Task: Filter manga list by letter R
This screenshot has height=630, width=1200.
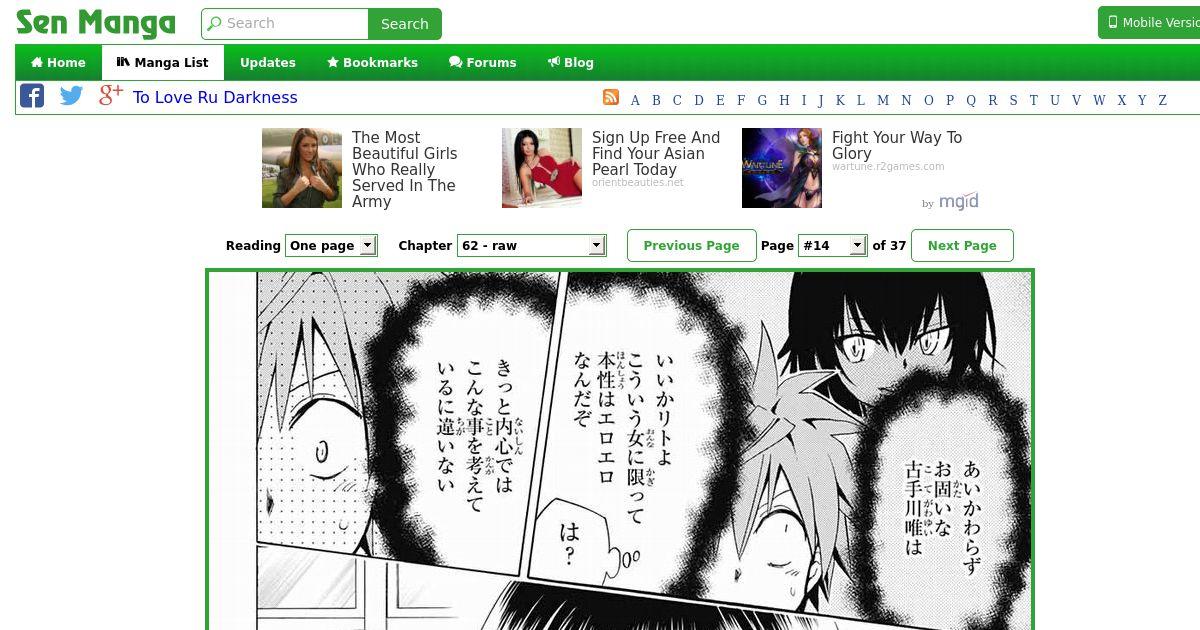Action: [992, 100]
